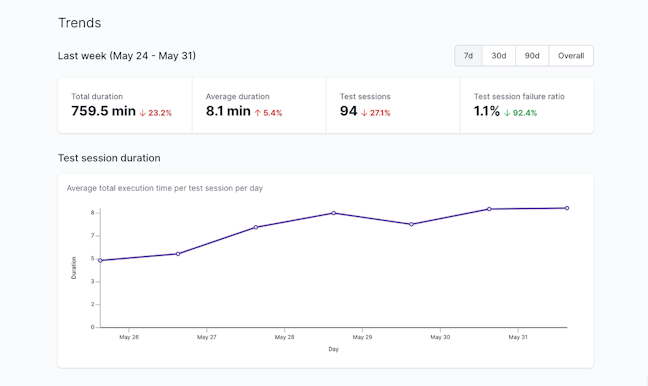Click the data point after May 27

(x=256, y=227)
